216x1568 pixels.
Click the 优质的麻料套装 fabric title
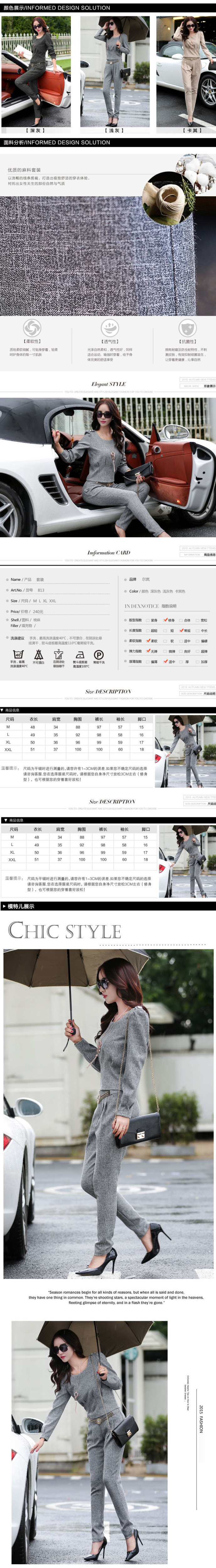click(x=24, y=170)
